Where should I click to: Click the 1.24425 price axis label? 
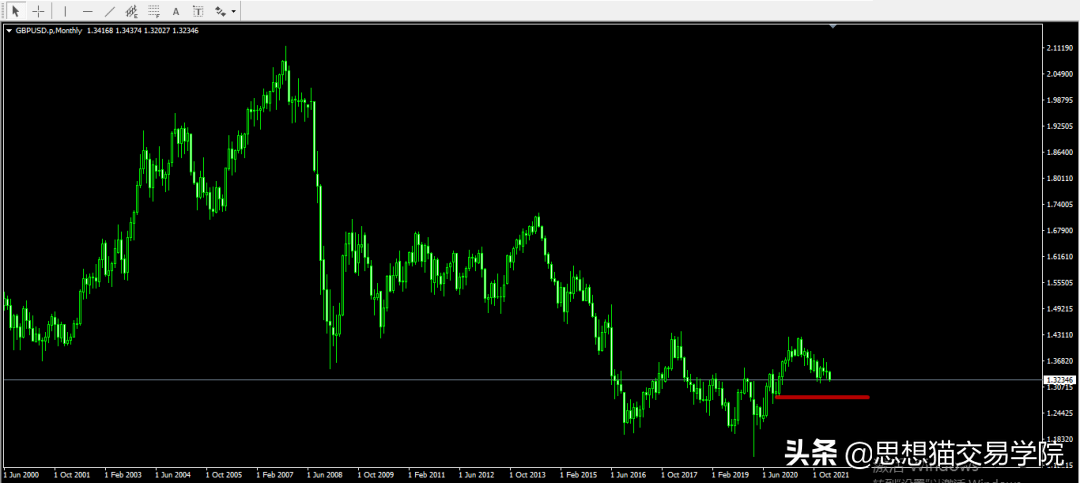[x=1060, y=413]
